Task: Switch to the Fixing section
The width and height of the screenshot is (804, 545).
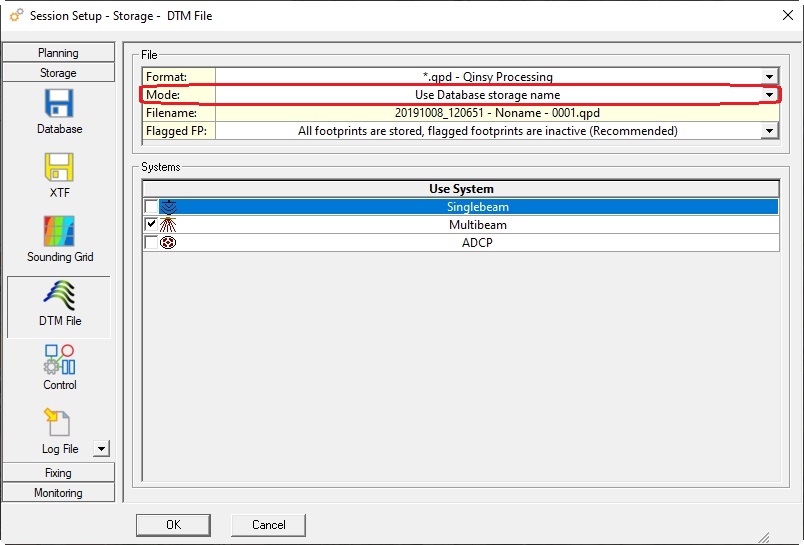Action: click(58, 473)
